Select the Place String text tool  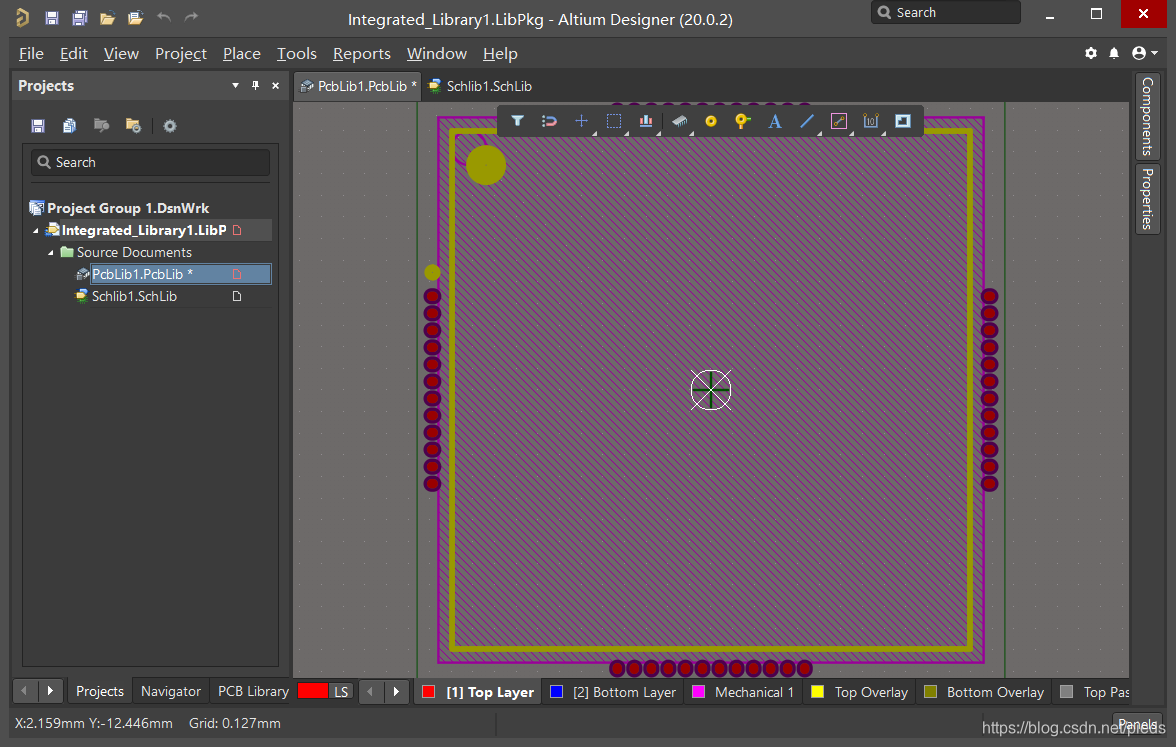(774, 121)
